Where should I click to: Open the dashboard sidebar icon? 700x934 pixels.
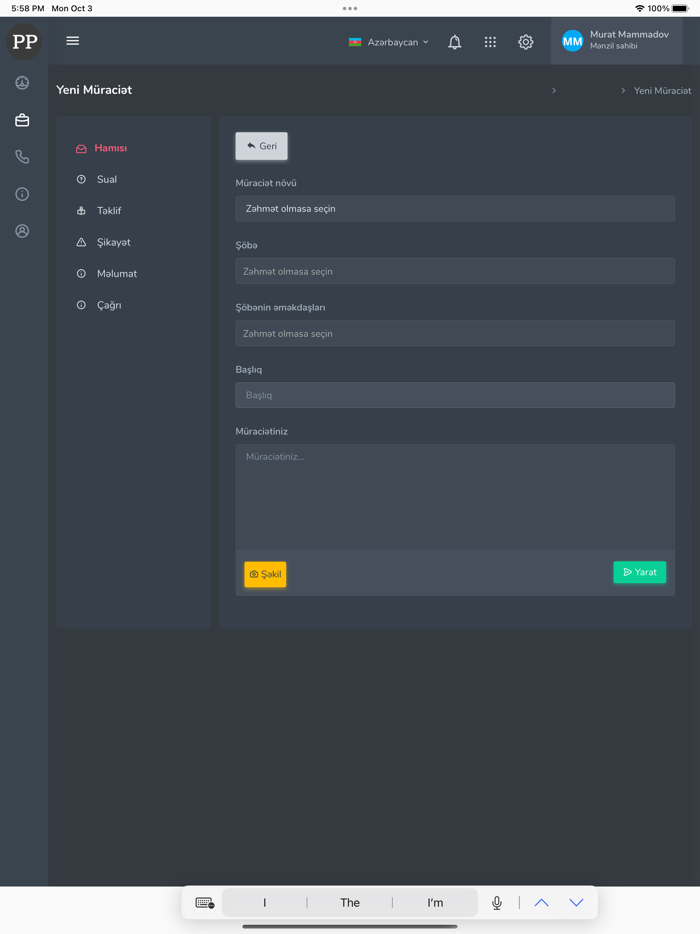[22, 83]
